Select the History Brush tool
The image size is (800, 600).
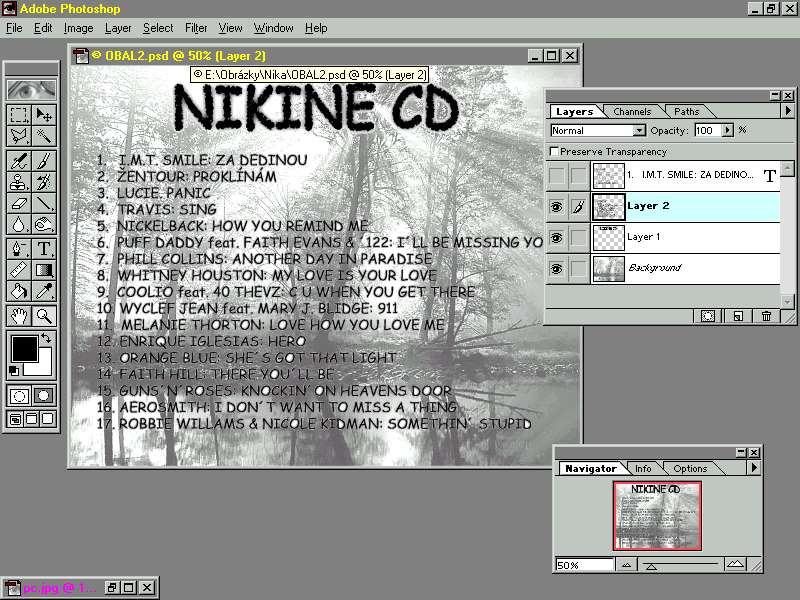click(44, 182)
